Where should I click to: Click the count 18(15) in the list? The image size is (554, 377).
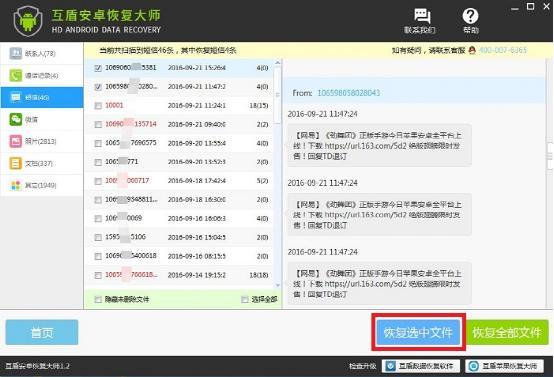click(x=259, y=105)
